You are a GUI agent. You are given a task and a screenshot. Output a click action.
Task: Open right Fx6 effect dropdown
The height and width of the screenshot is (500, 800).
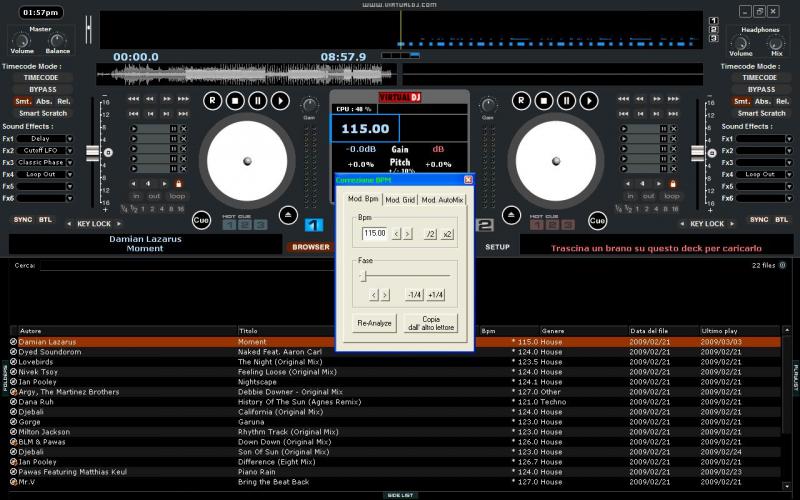[x=789, y=198]
